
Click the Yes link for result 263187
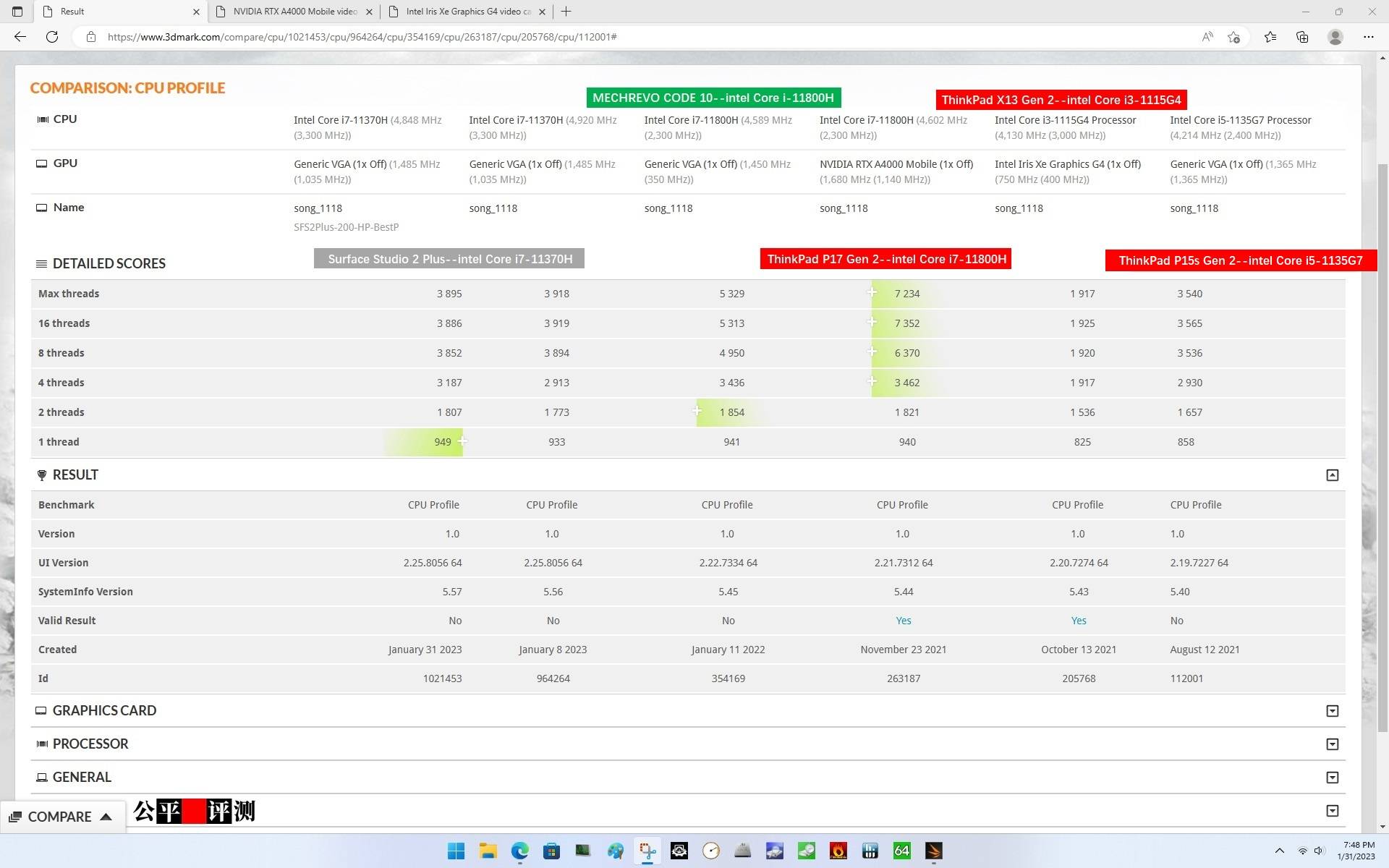point(903,621)
